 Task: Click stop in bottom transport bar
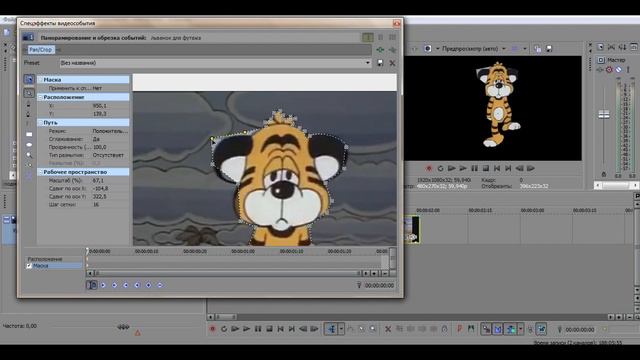(x=269, y=329)
